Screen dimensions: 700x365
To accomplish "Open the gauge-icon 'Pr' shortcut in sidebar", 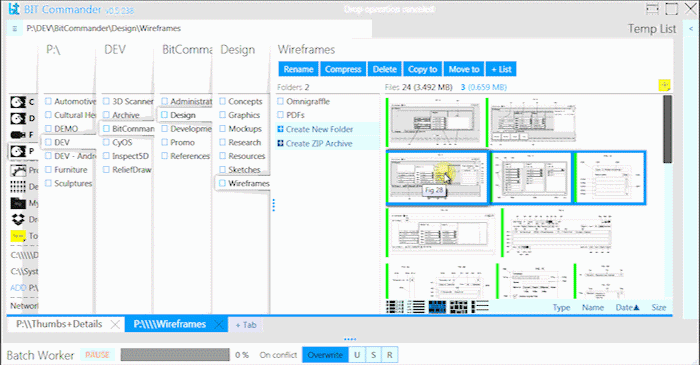I will tap(18, 170).
